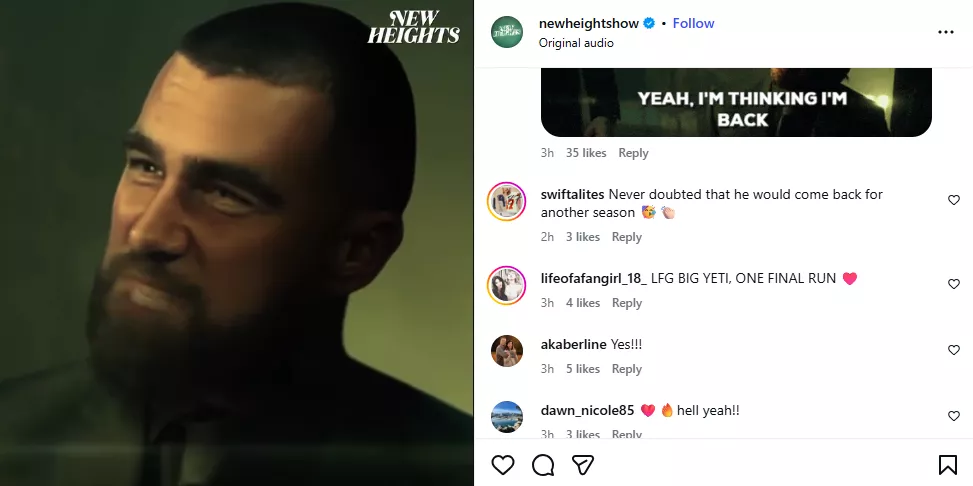The width and height of the screenshot is (973, 486).
Task: Save the post with the bookmark icon
Action: pos(947,465)
